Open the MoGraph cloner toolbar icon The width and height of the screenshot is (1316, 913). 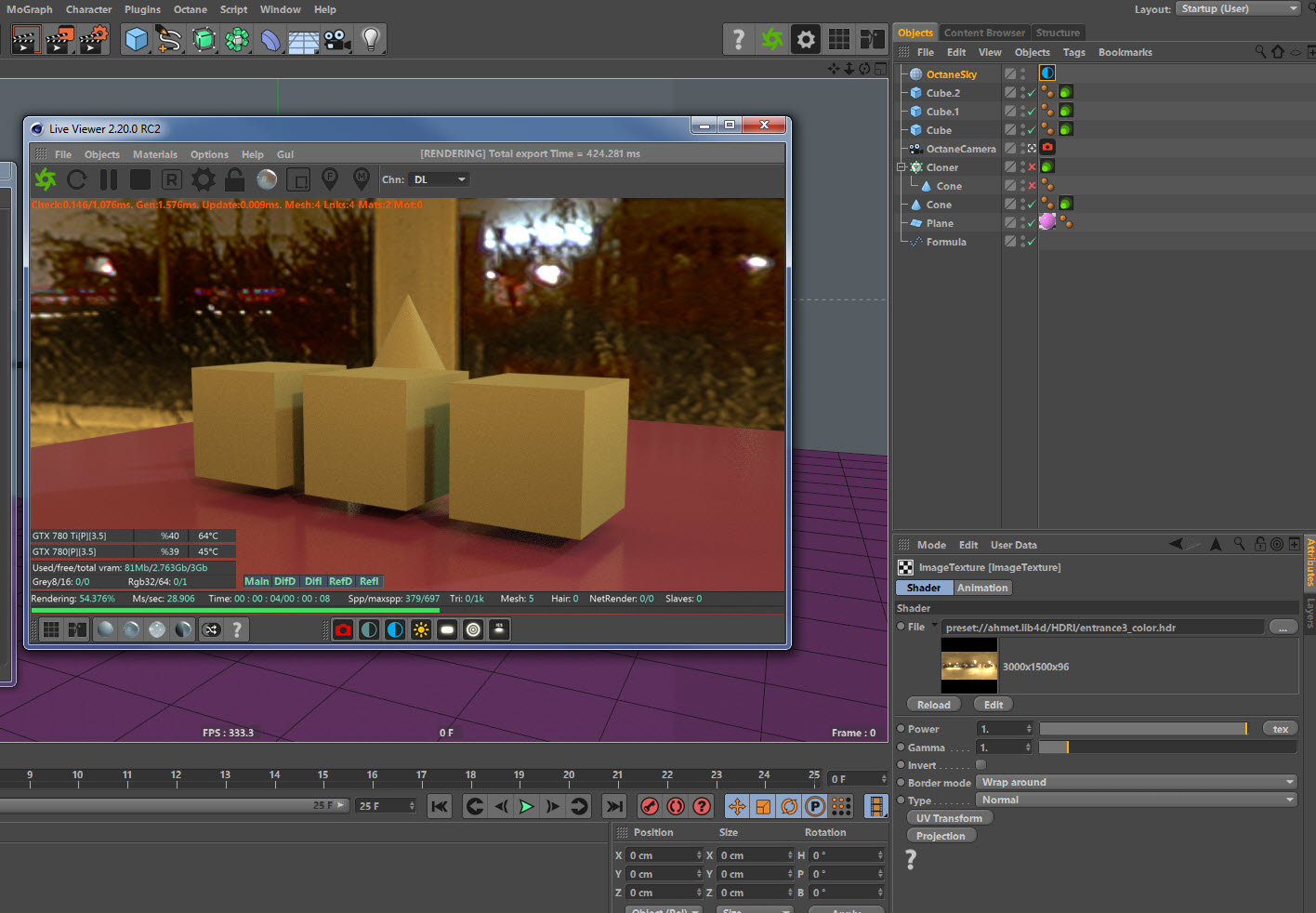point(237,39)
